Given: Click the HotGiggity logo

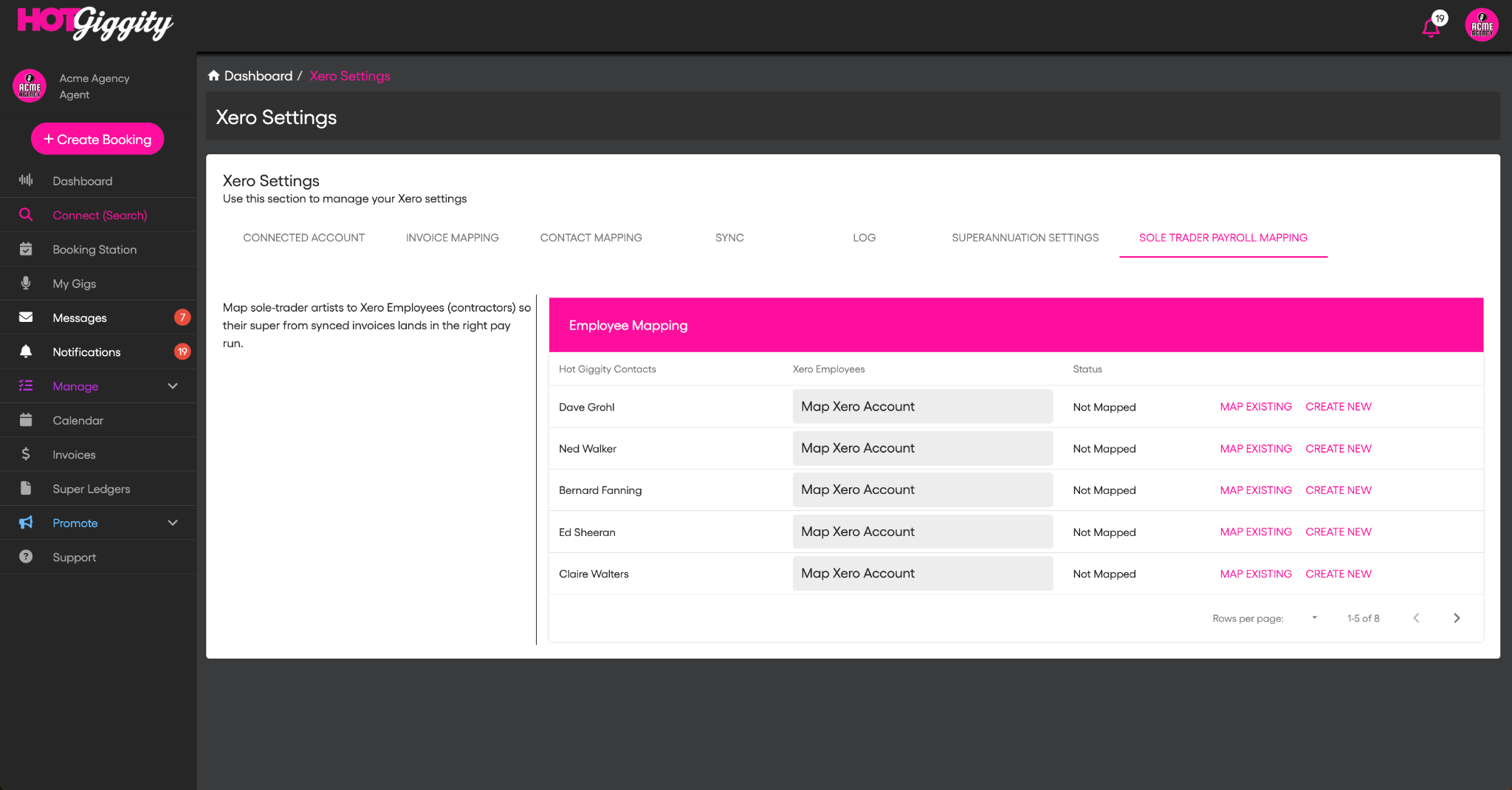Looking at the screenshot, I should pyautogui.click(x=95, y=24).
